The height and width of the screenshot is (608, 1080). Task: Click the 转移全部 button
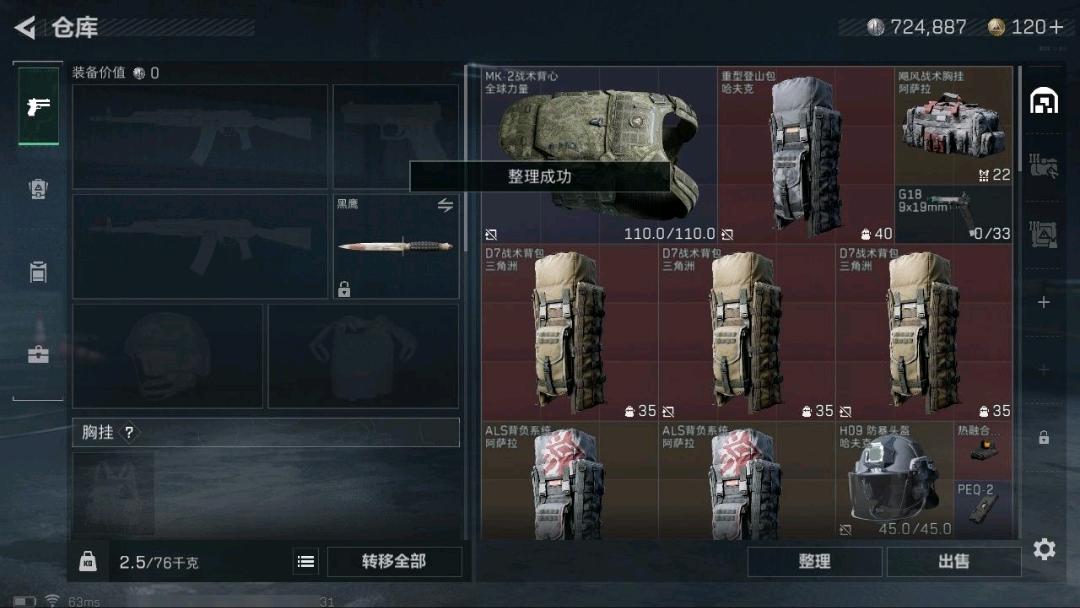394,561
